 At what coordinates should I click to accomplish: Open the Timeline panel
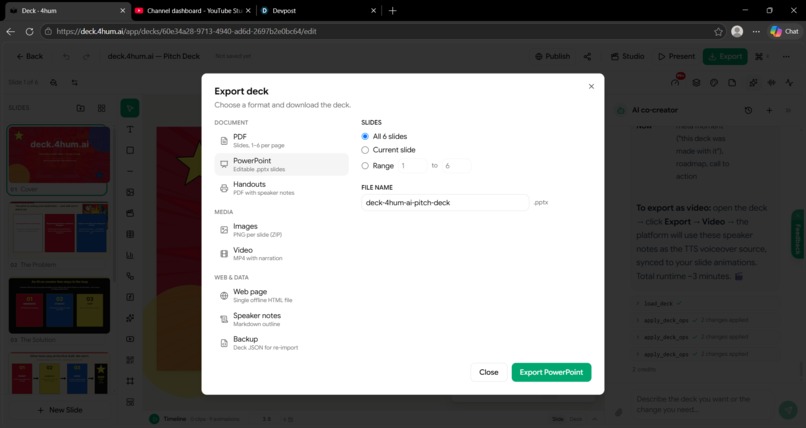169,419
